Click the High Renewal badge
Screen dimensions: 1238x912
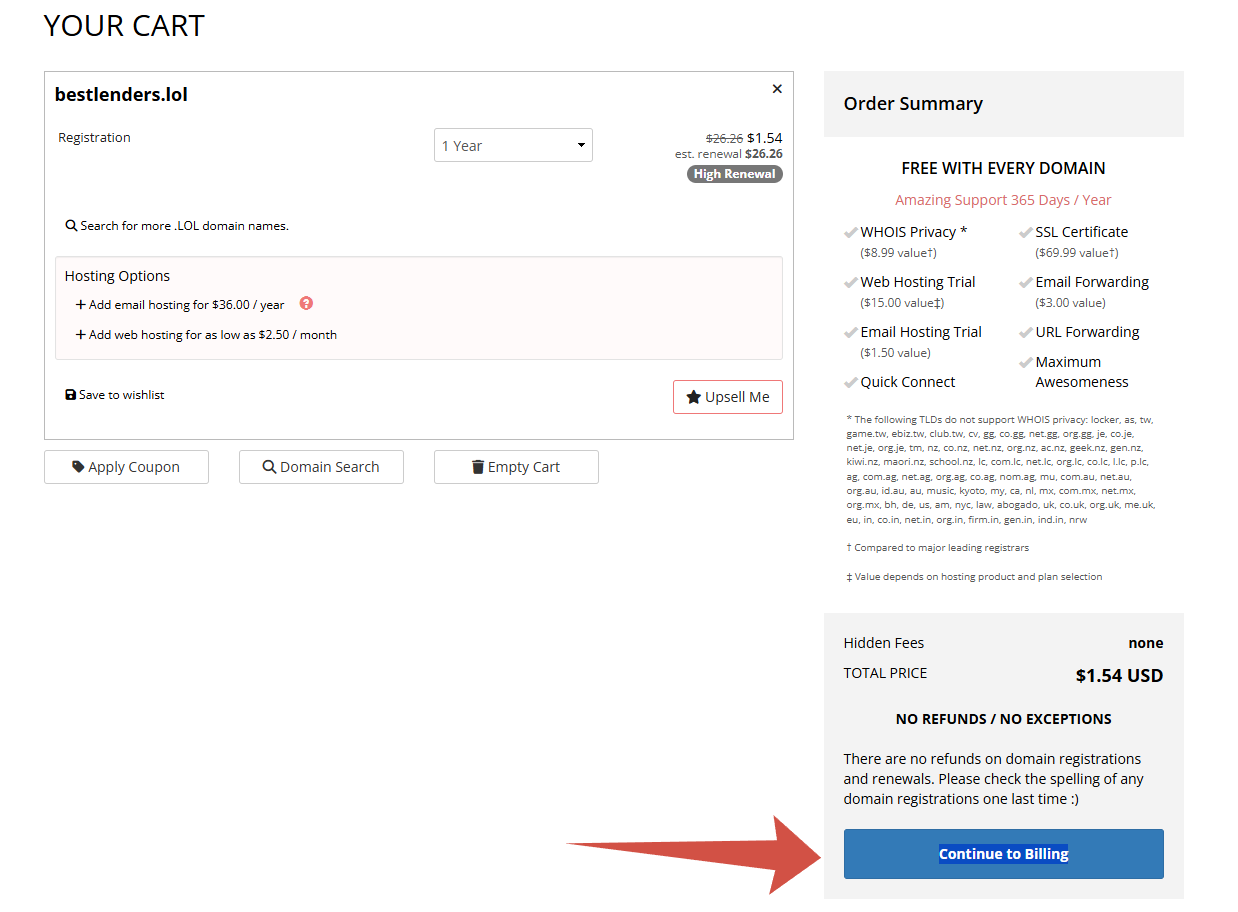735,174
